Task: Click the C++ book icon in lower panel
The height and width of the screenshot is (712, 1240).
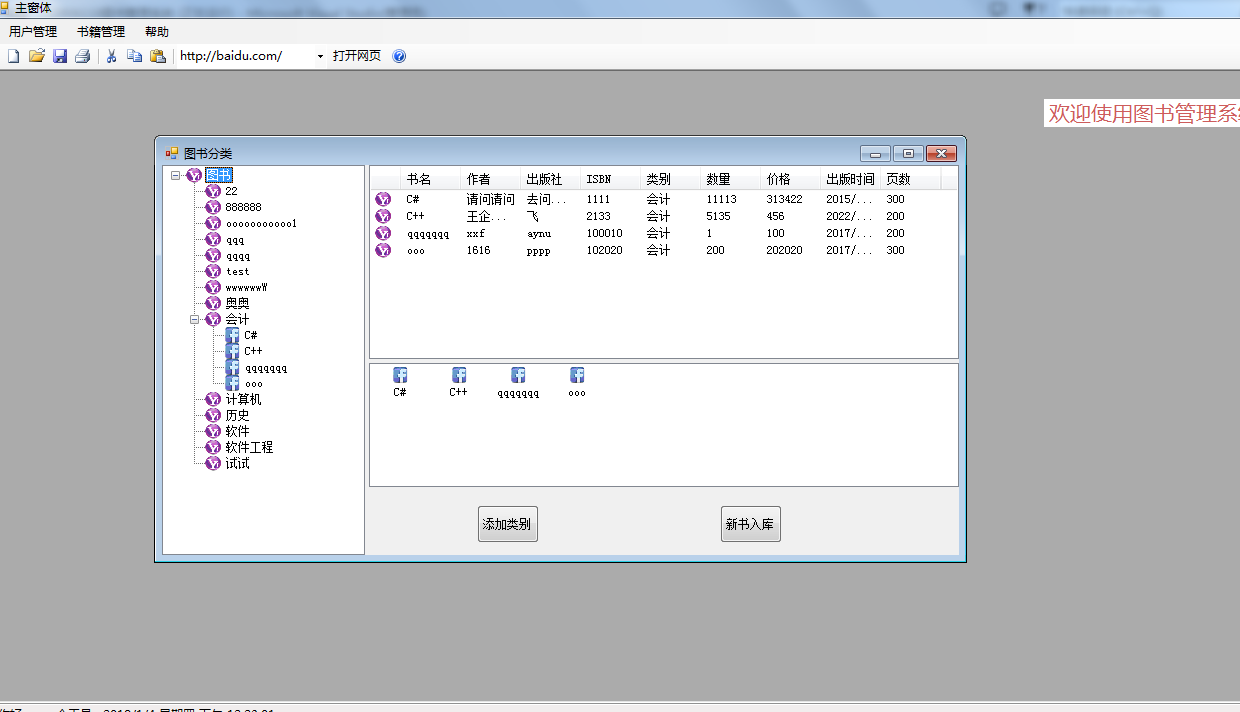Action: (x=459, y=375)
